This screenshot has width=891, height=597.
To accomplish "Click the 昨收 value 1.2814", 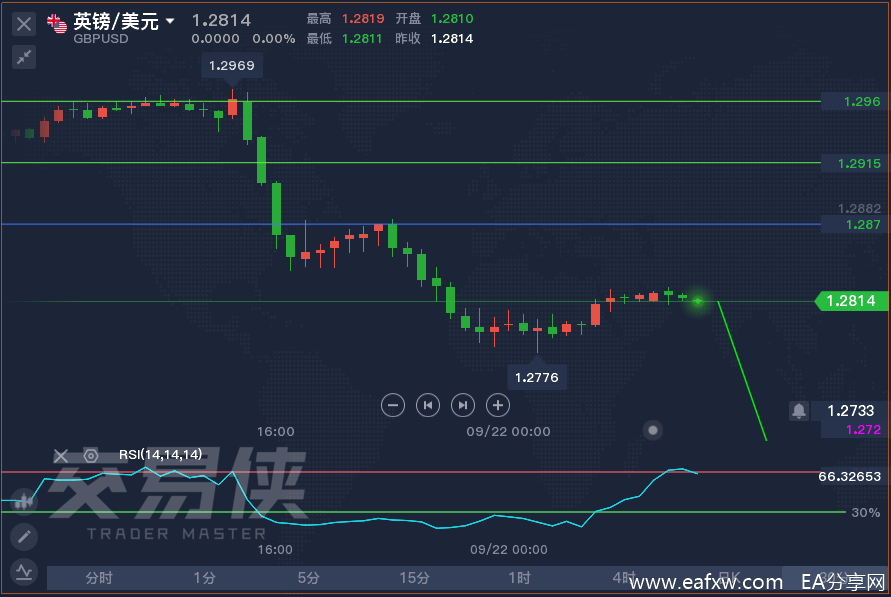I will click(452, 39).
